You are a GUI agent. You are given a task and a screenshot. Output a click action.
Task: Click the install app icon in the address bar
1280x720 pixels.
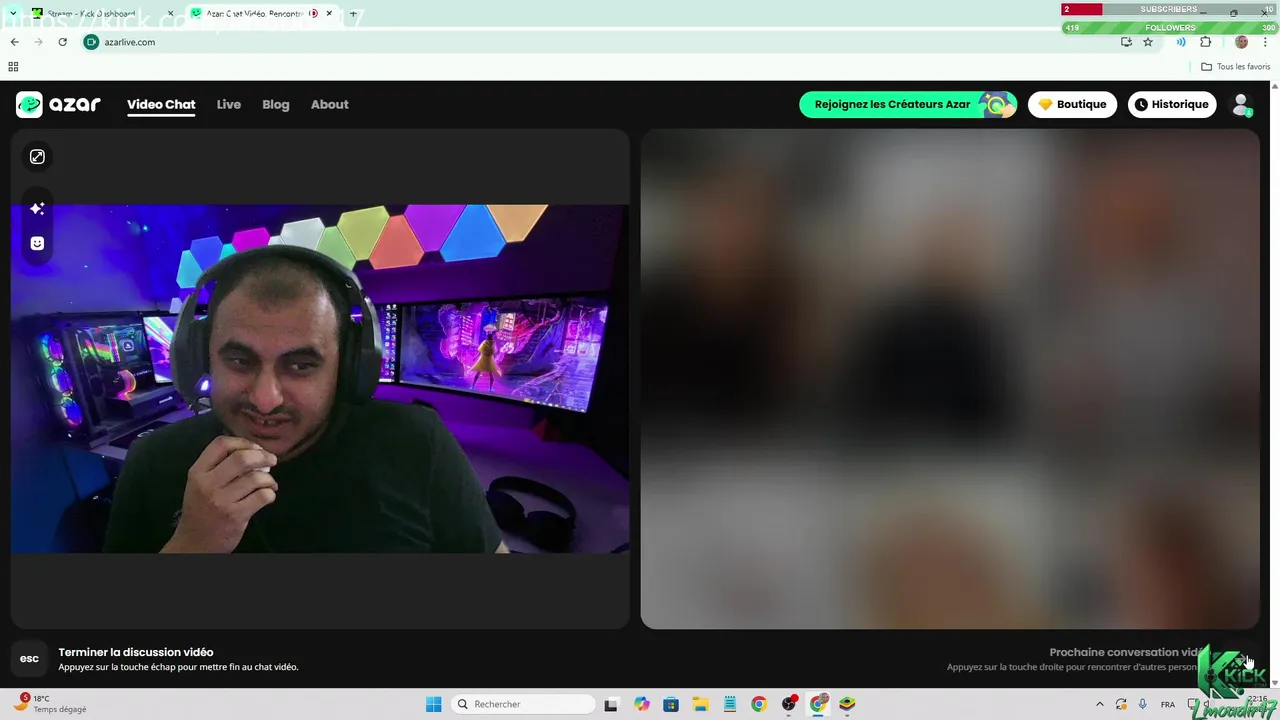(1126, 42)
